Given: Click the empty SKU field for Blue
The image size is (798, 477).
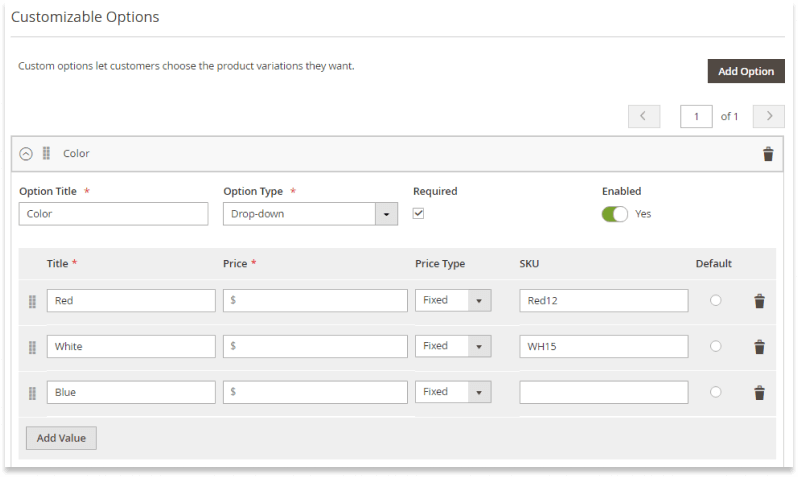Looking at the screenshot, I should (604, 392).
